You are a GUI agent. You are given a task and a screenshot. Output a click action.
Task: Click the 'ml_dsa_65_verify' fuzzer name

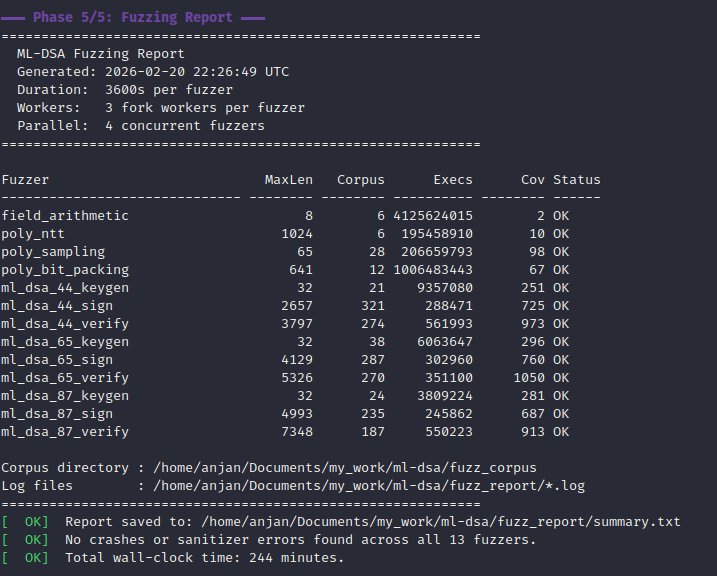click(65, 378)
